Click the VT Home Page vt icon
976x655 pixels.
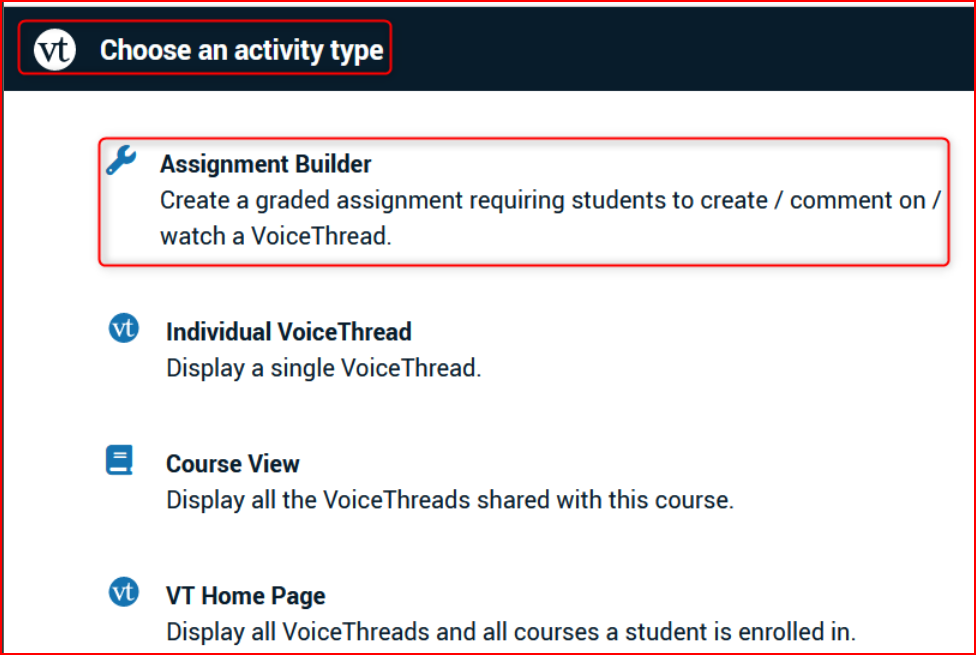pyautogui.click(x=124, y=592)
